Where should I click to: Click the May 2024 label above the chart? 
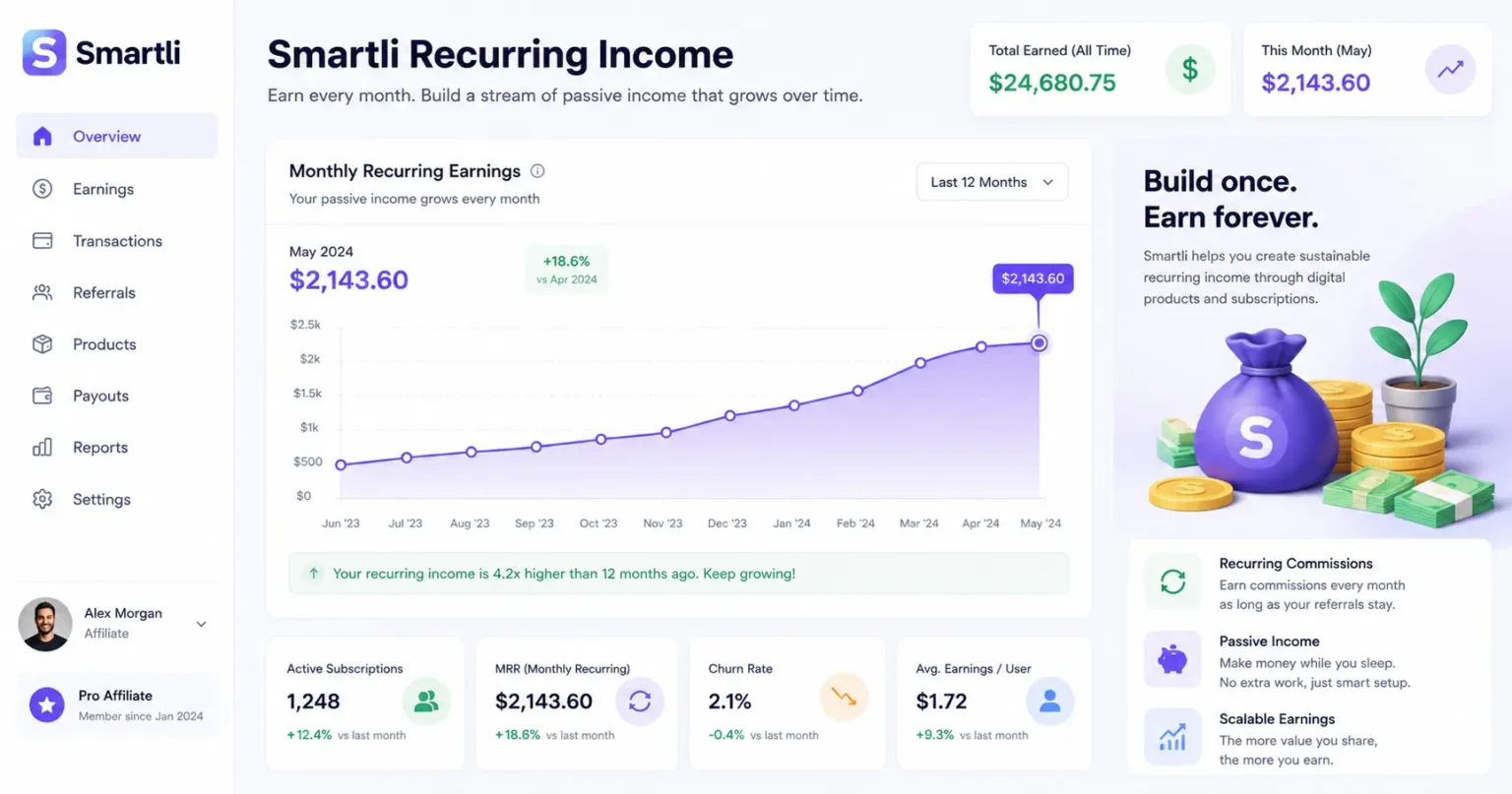pyautogui.click(x=321, y=252)
